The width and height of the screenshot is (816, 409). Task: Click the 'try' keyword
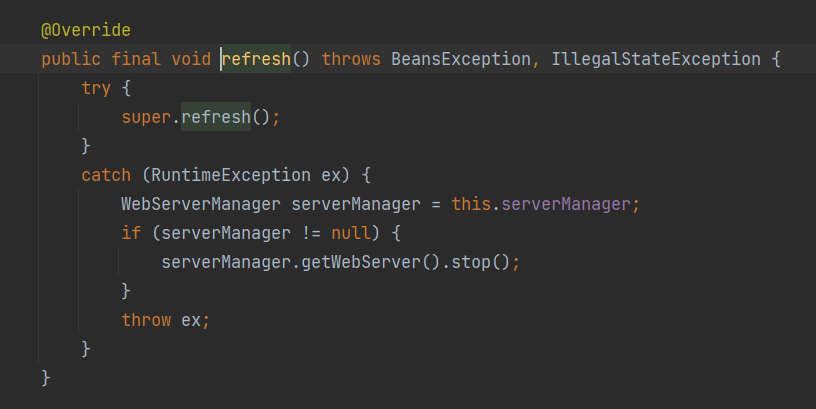96,88
